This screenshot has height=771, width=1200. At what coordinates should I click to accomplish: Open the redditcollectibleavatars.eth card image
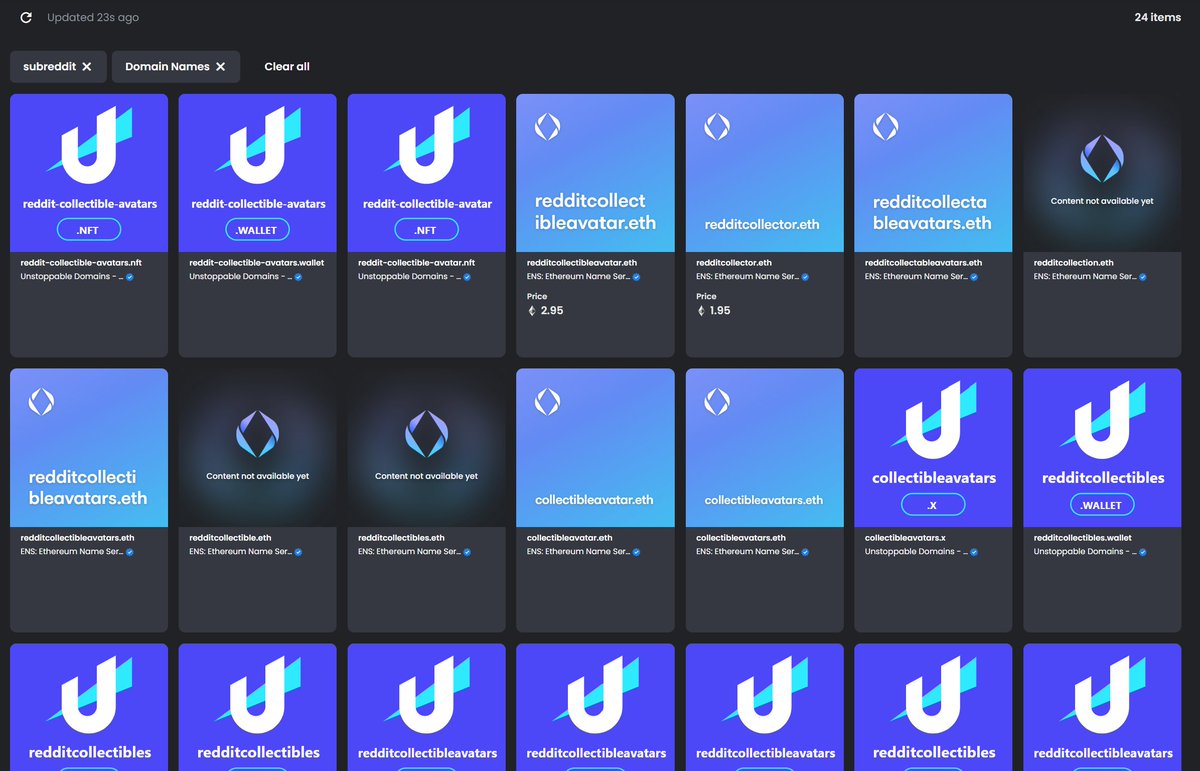(x=89, y=448)
